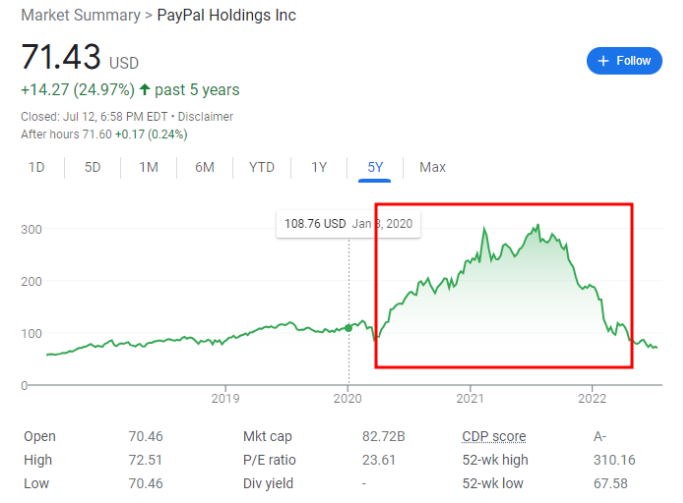Select the 5Y range tab
683x503 pixels.
pos(376,167)
